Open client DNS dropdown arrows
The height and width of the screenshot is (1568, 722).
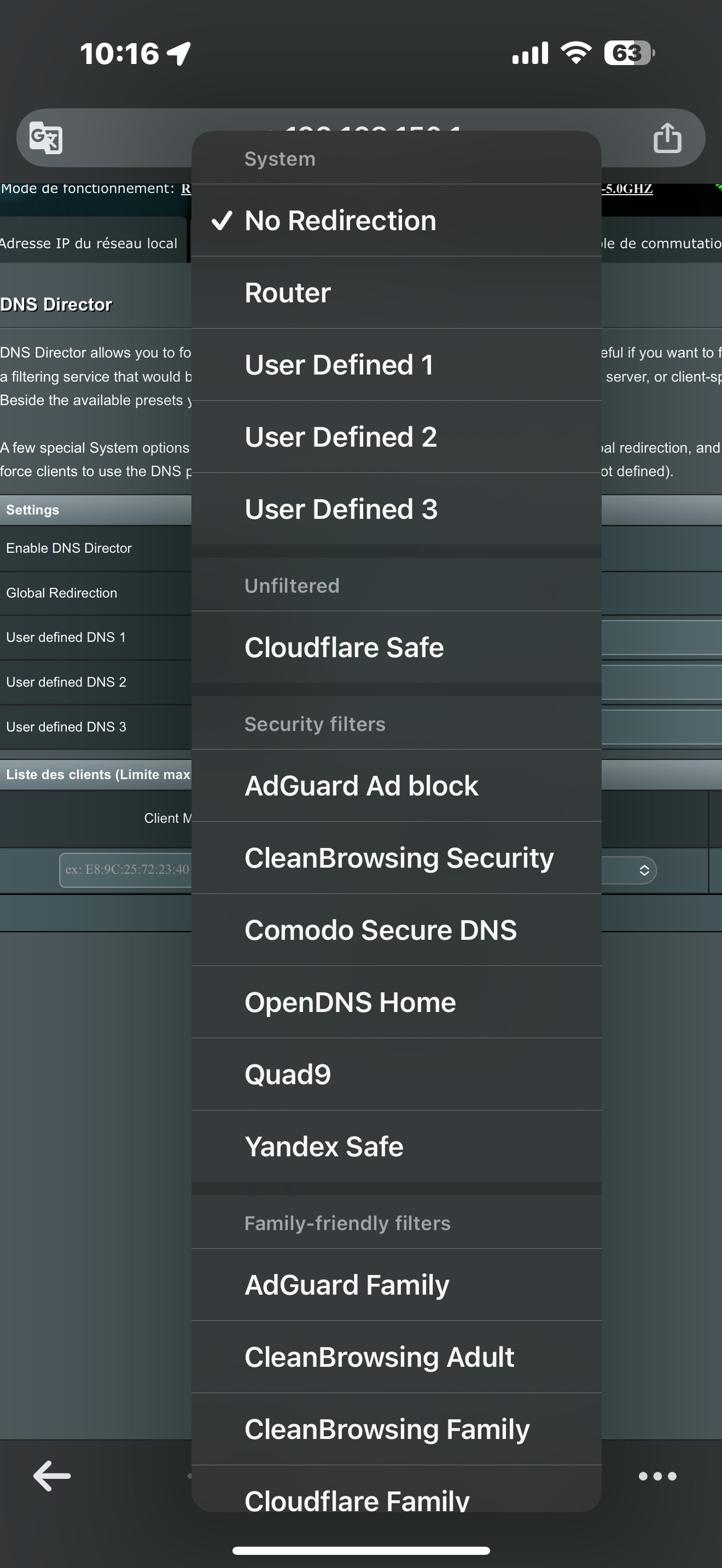(644, 870)
